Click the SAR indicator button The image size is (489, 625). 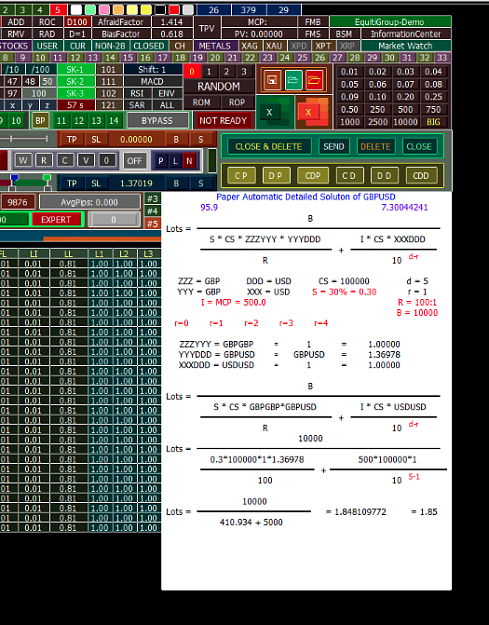click(137, 105)
